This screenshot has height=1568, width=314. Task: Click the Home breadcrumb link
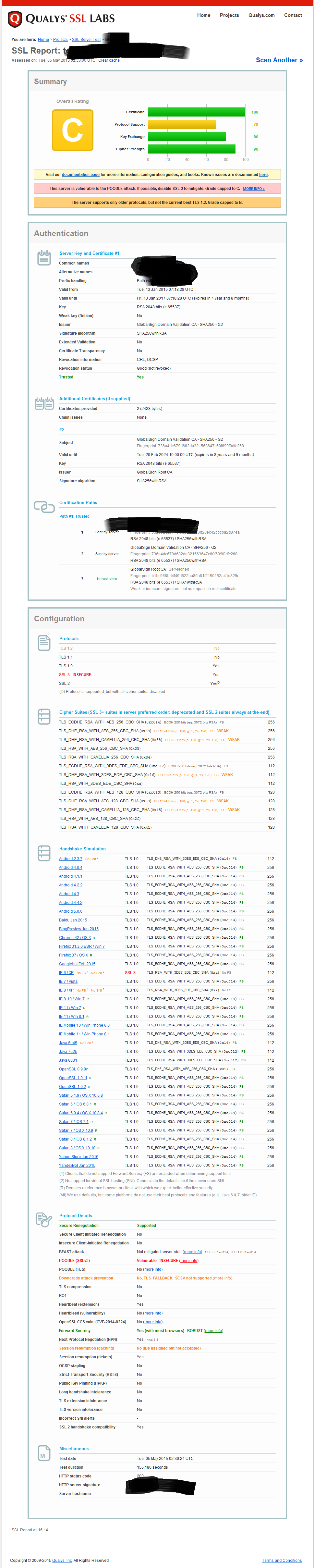pos(43,40)
